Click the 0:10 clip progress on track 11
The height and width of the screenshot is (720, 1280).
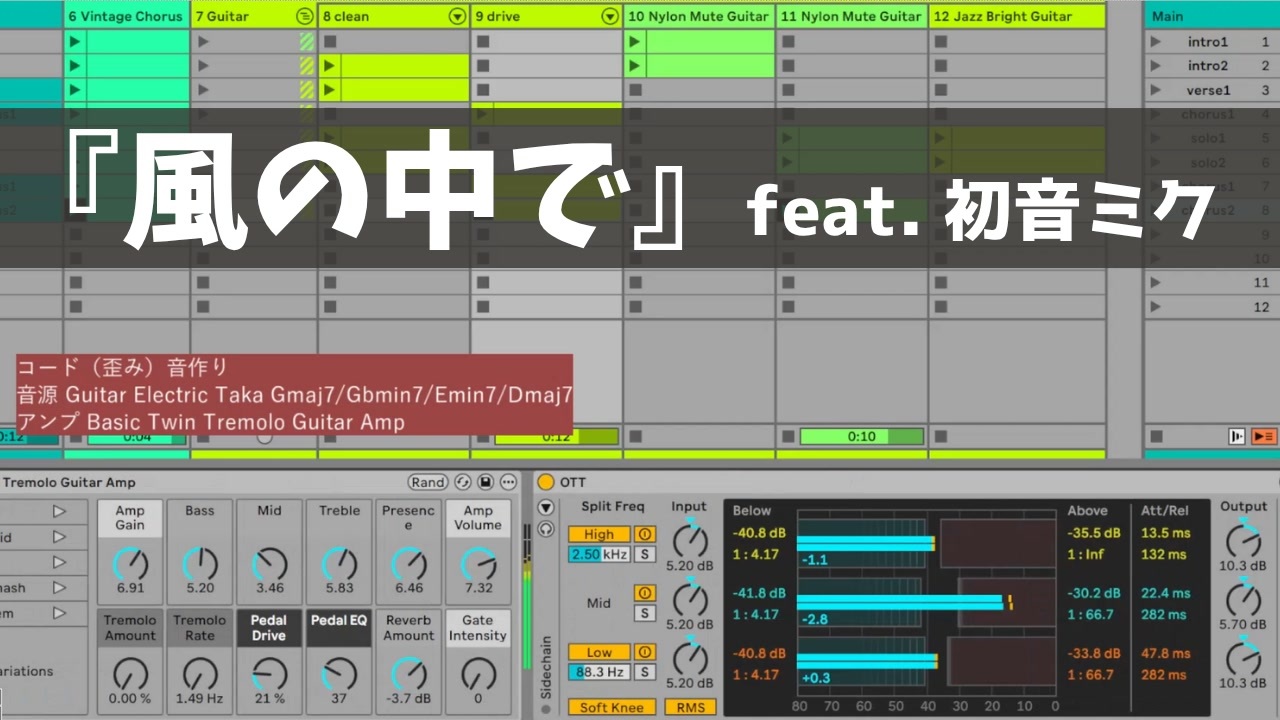pyautogui.click(x=862, y=436)
